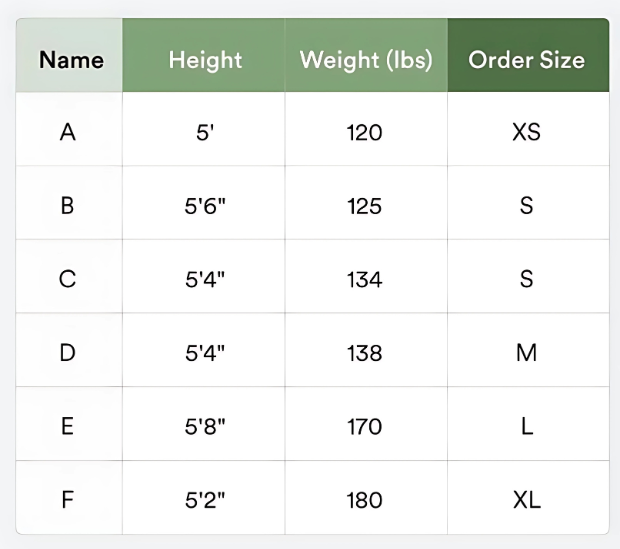Select the cell with name A
The height and width of the screenshot is (549, 620).
pyautogui.click(x=68, y=132)
